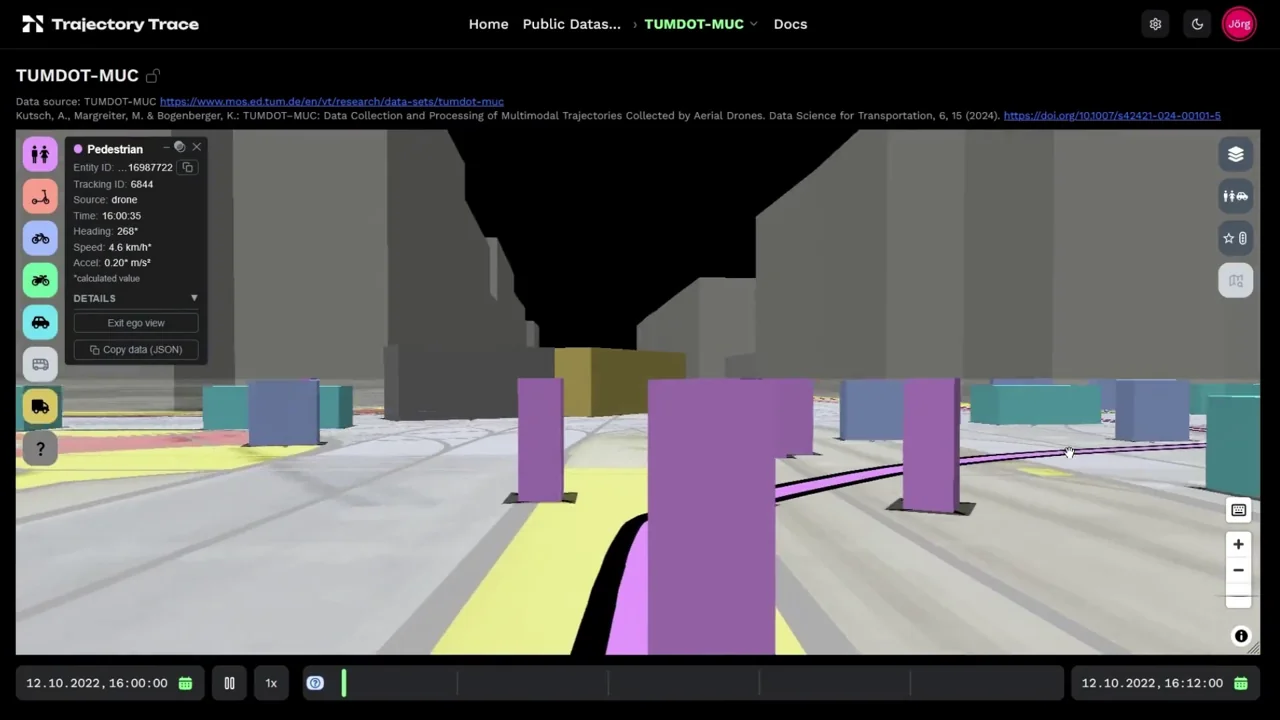The height and width of the screenshot is (720, 1280).
Task: Toggle the Pedestrian category filter icon
Action: coord(40,154)
